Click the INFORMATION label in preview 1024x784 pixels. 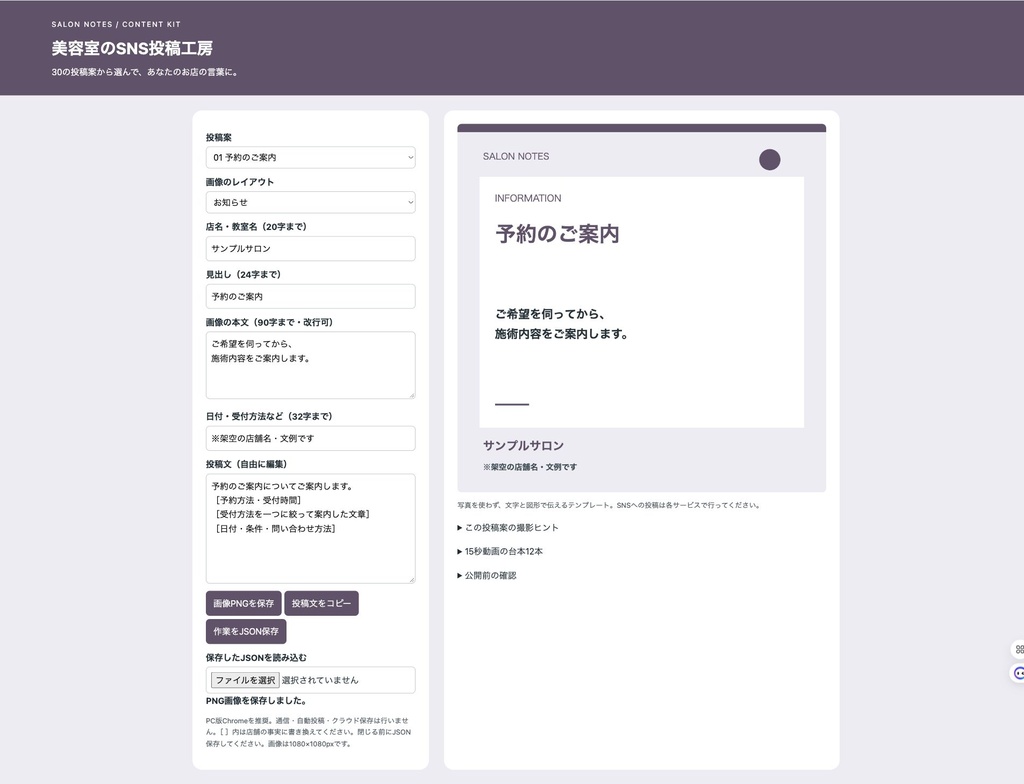click(x=528, y=199)
